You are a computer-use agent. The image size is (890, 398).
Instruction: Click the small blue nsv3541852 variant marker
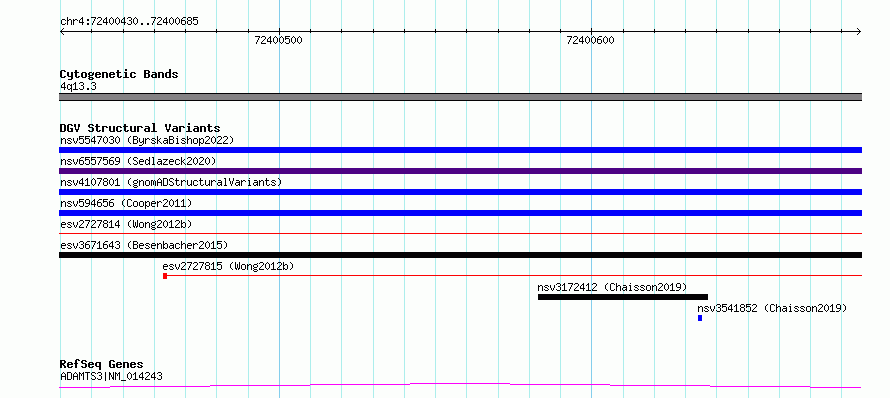700,318
